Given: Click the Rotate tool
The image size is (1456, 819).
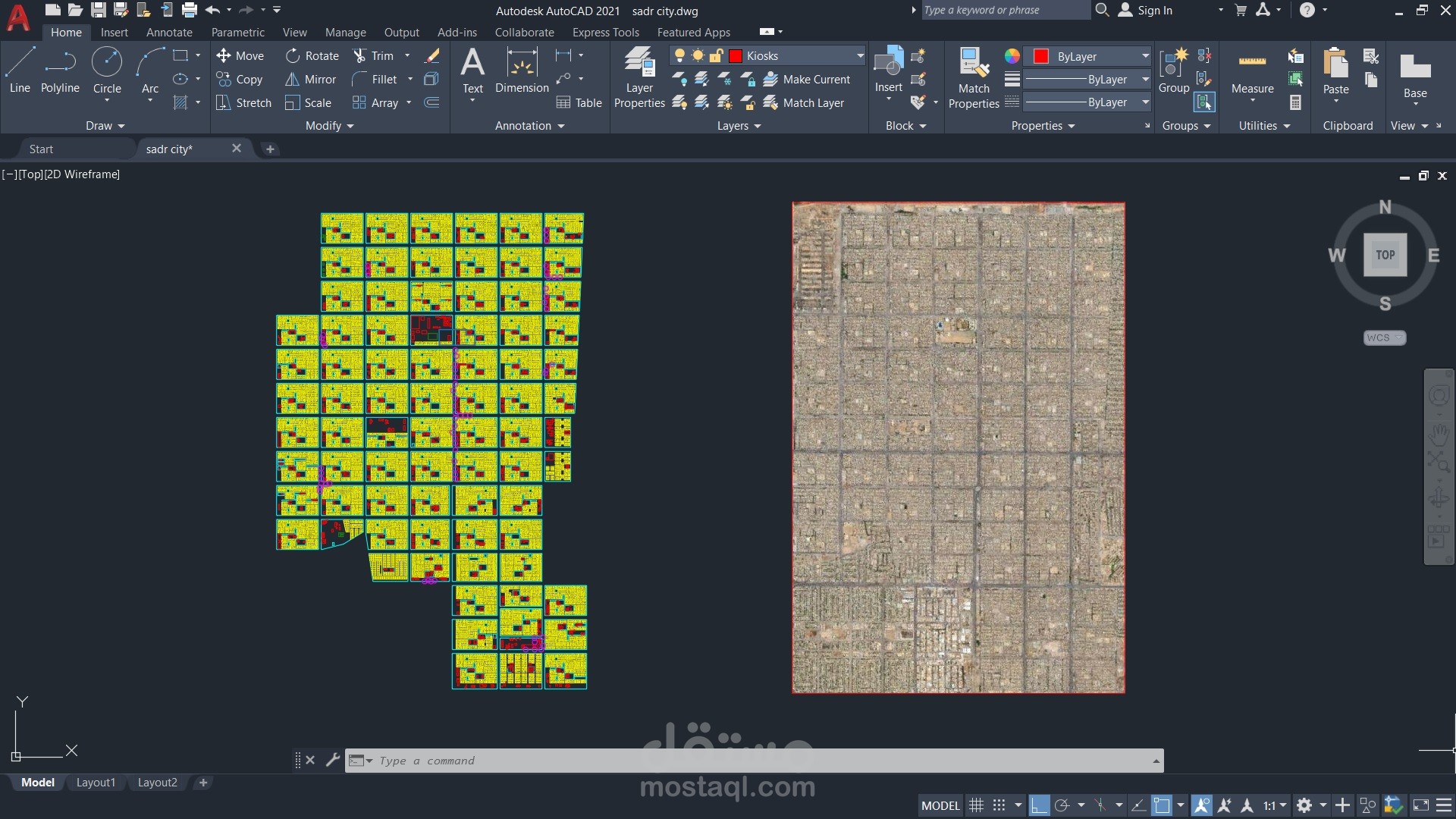Looking at the screenshot, I should (312, 55).
